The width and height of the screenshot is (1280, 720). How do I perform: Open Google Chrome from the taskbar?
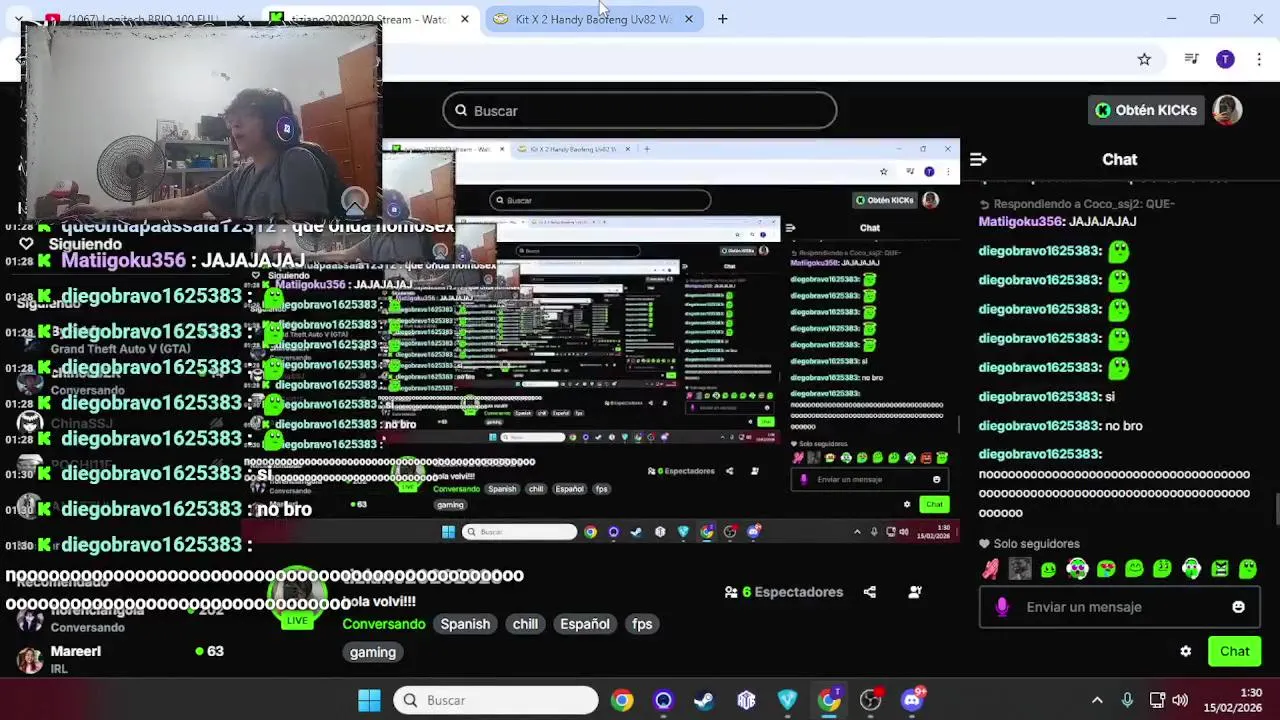coord(622,700)
